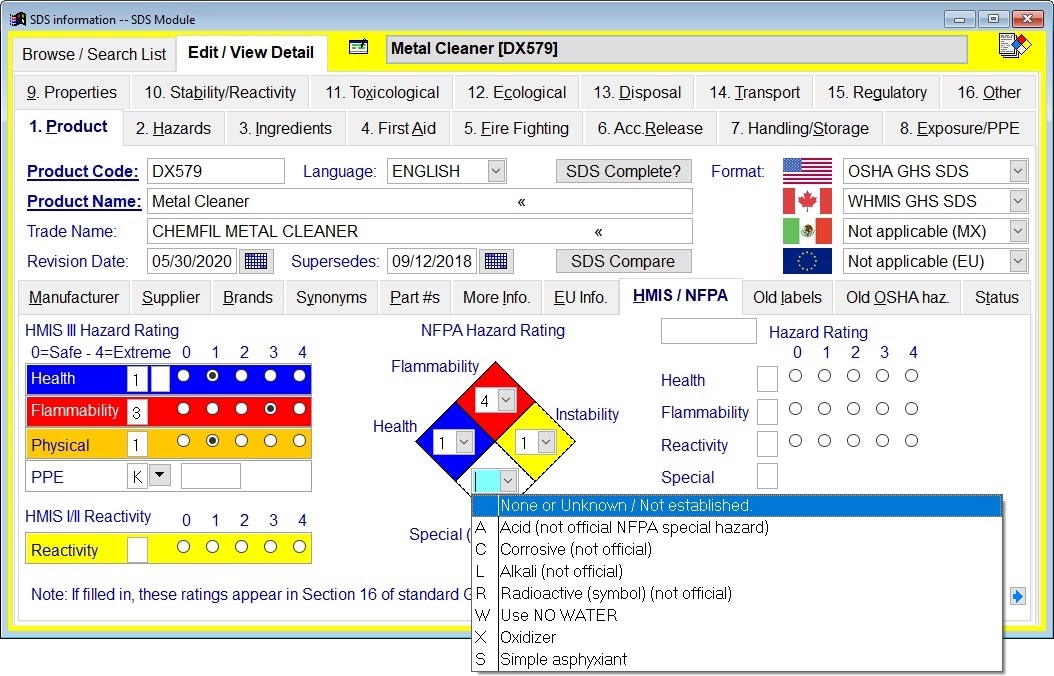Choose the Corrosive (not official) option
The height and width of the screenshot is (676, 1054).
point(737,549)
